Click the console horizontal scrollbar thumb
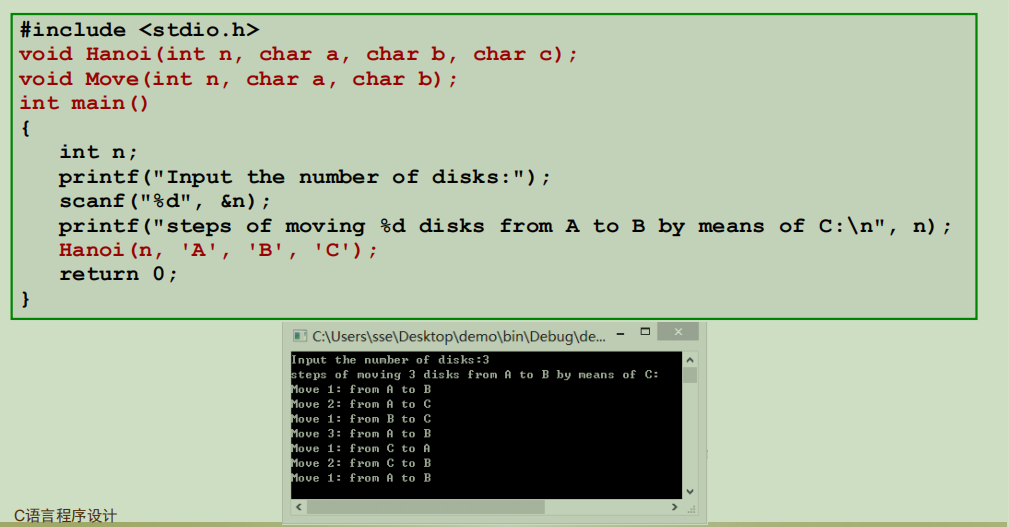 pyautogui.click(x=426, y=507)
